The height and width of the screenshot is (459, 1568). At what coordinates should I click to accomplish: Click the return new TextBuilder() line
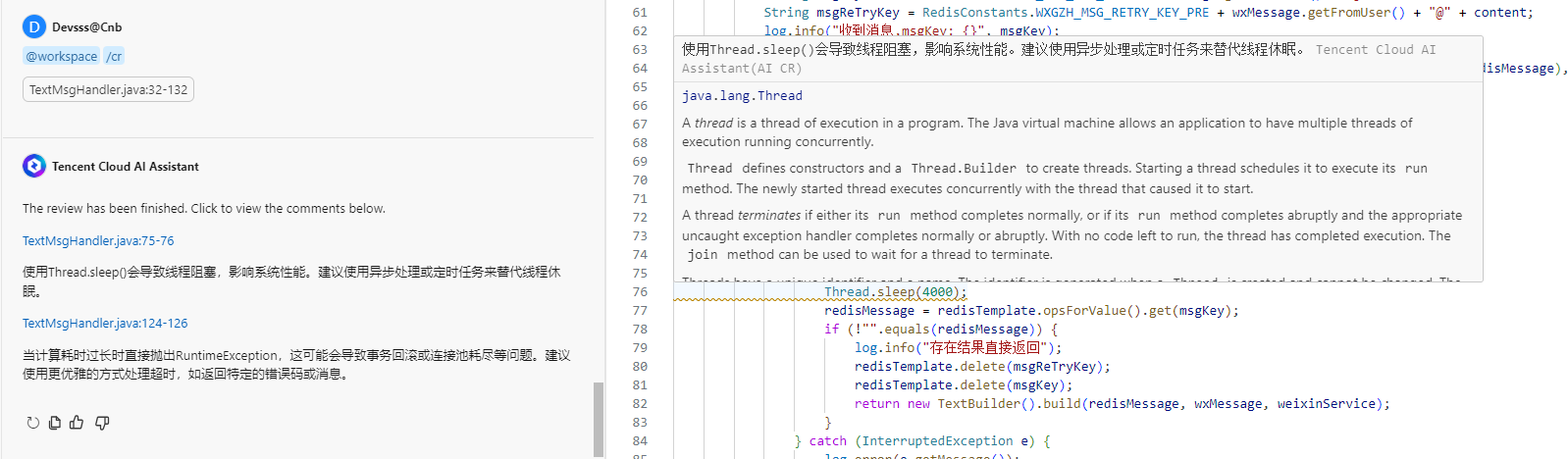pos(1123,403)
